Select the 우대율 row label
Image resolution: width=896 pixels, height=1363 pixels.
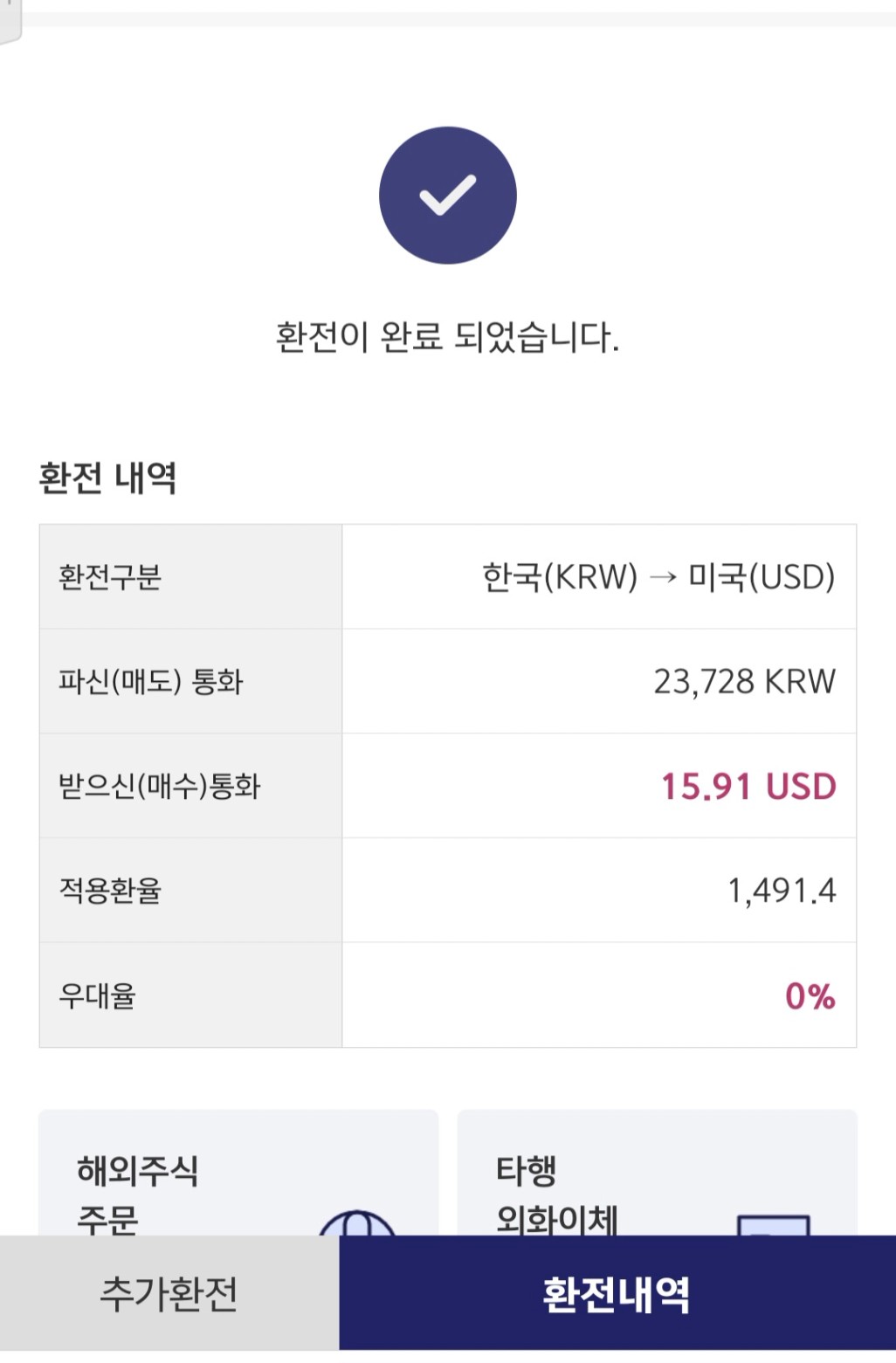(97, 995)
